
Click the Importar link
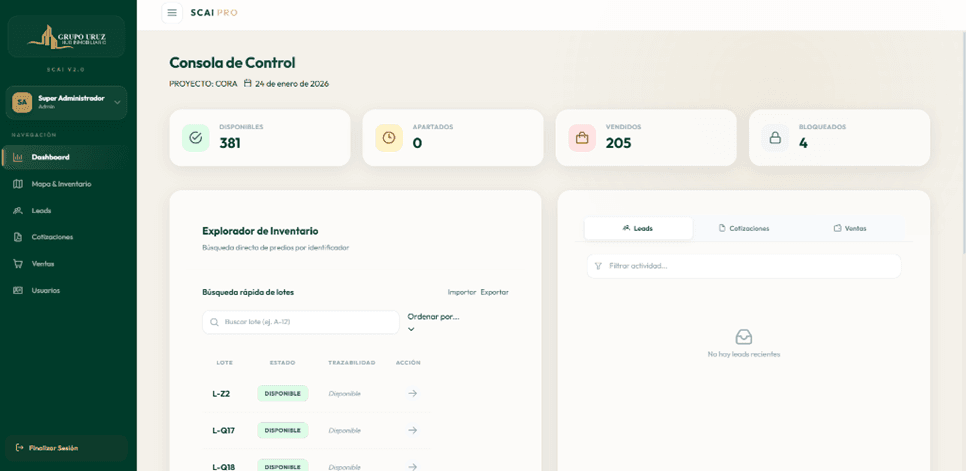(x=462, y=292)
